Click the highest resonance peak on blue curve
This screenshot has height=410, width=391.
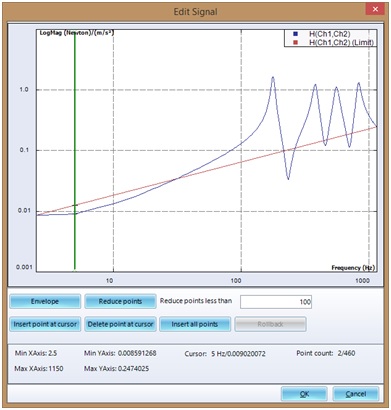(273, 78)
